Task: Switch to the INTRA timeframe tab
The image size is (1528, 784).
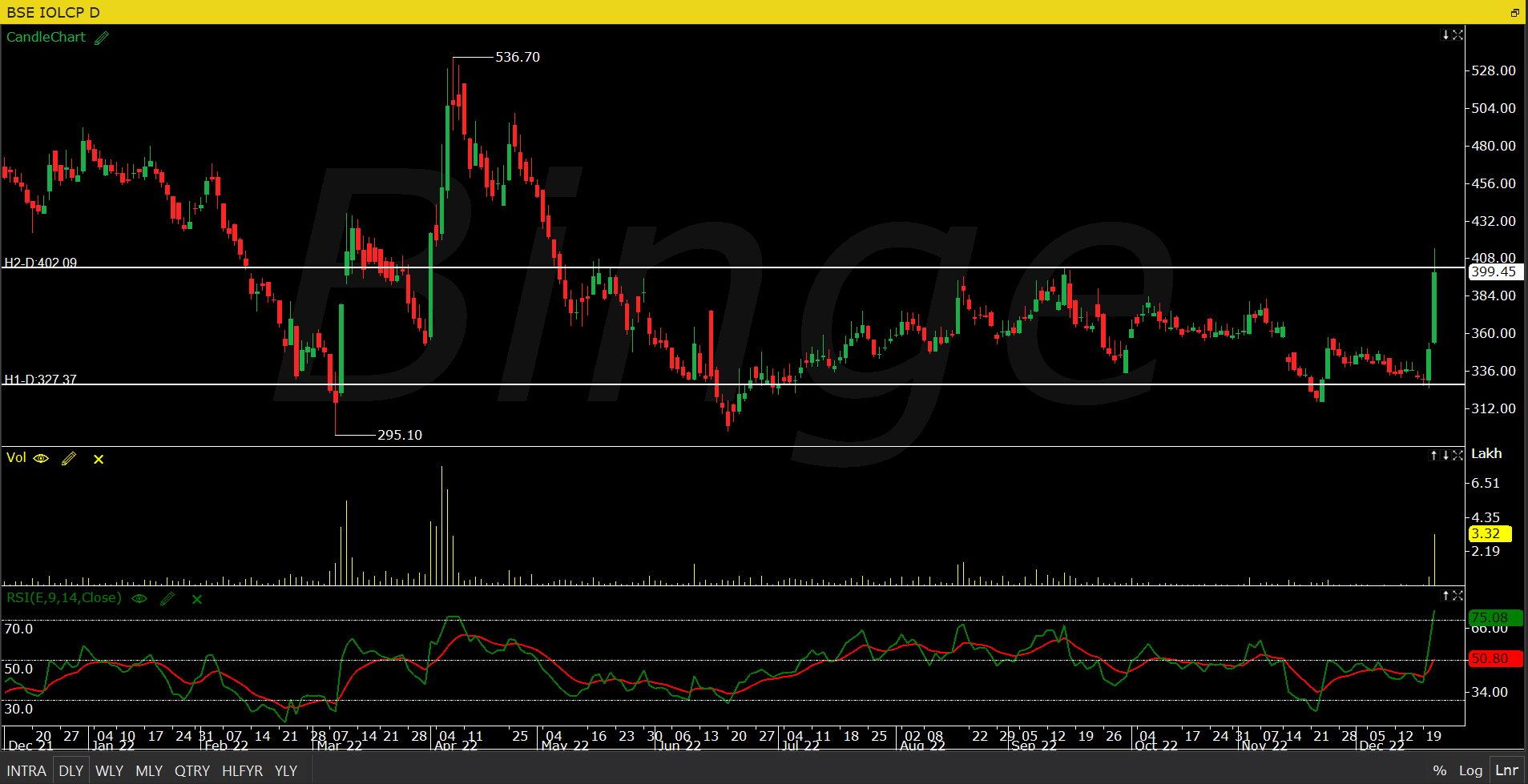Action: coord(26,770)
